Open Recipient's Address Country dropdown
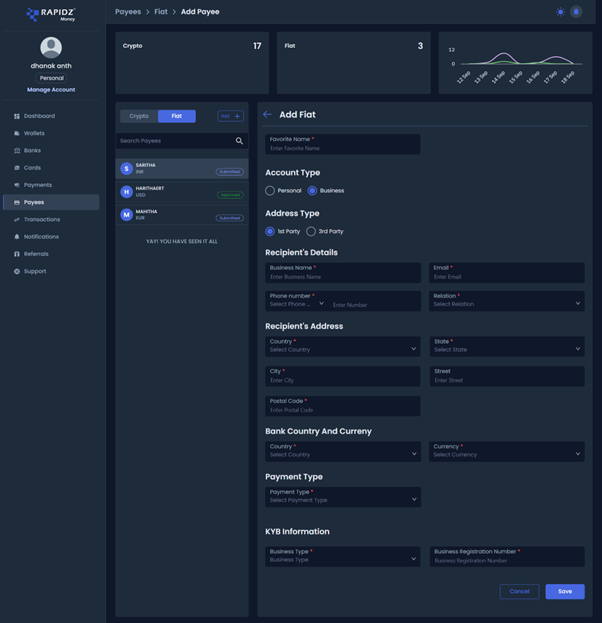Viewport: 602px width, 623px height. 343,346
